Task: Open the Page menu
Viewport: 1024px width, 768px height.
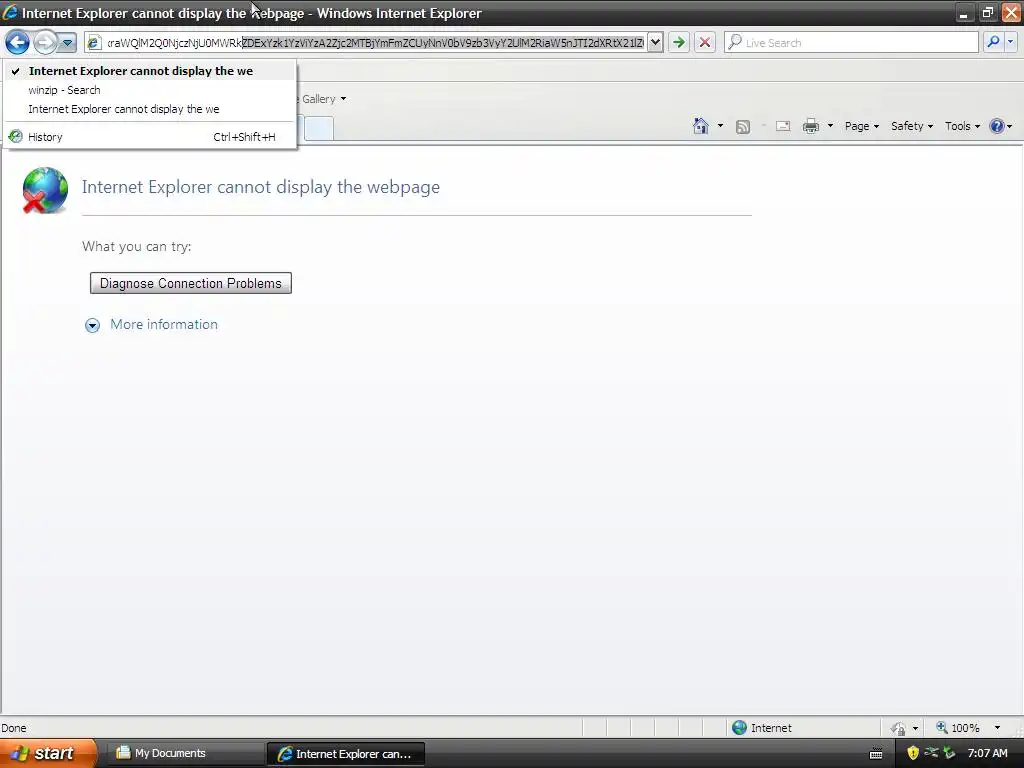Action: 861,126
